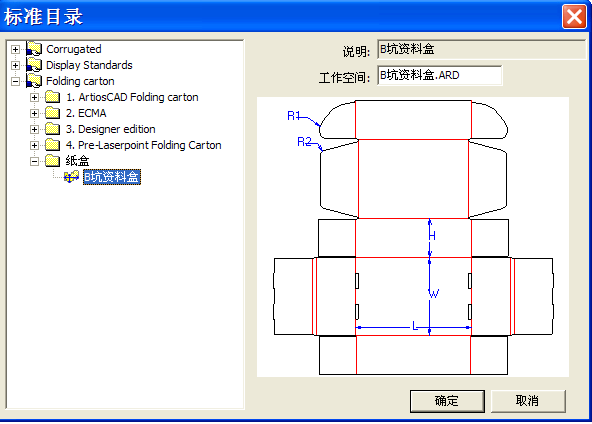Collapse the Folding carton tree node
This screenshot has height=424, width=592.
15,81
